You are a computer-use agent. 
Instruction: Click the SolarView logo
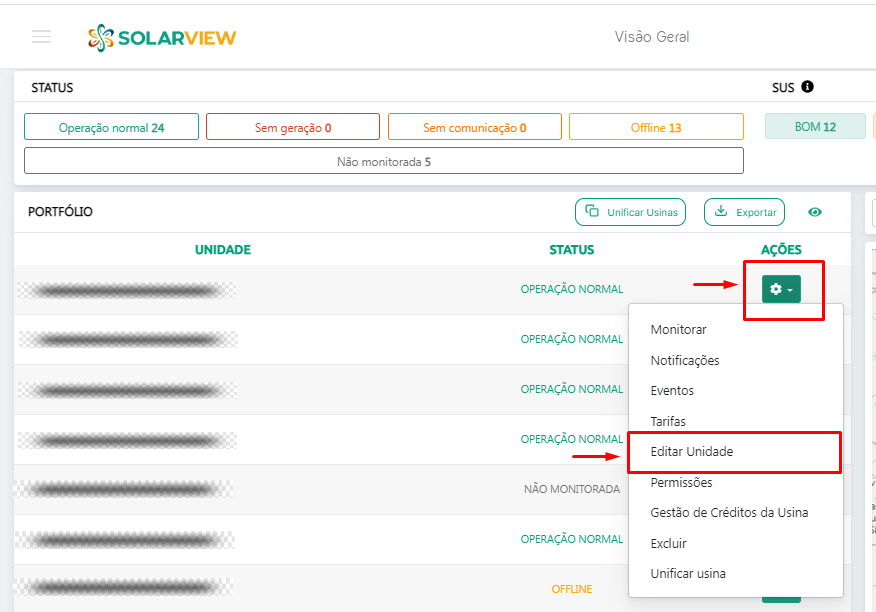tap(162, 38)
